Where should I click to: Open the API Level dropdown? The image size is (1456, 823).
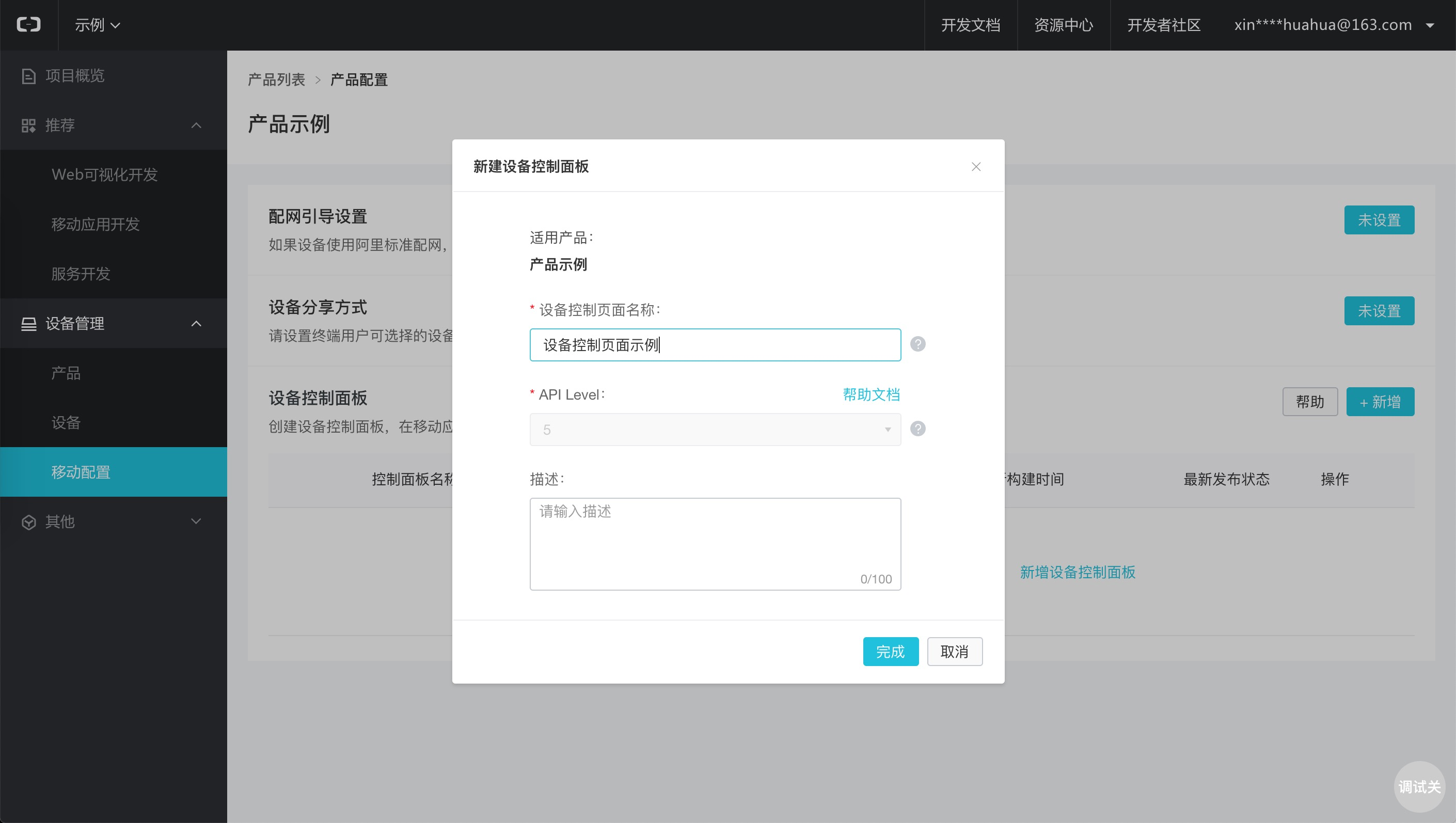click(x=715, y=430)
